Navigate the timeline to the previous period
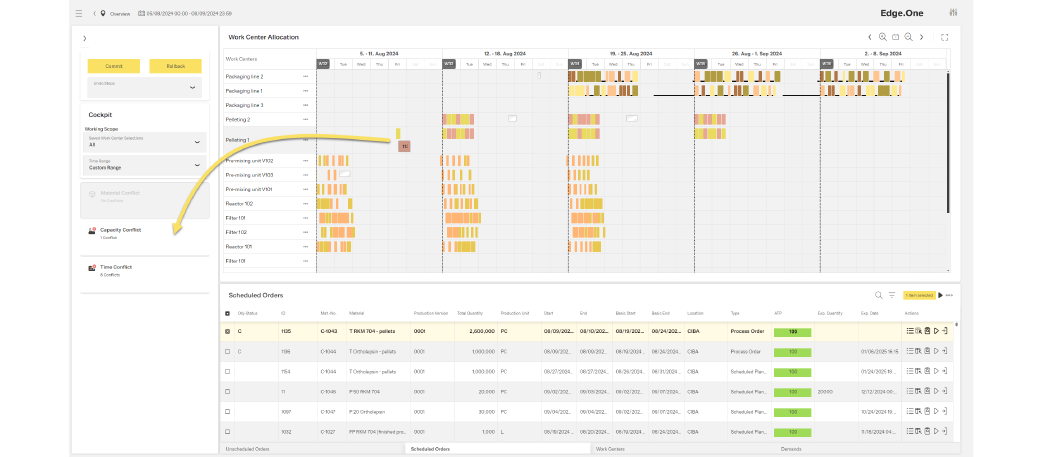Image resolution: width=1042 pixels, height=457 pixels. coord(870,37)
